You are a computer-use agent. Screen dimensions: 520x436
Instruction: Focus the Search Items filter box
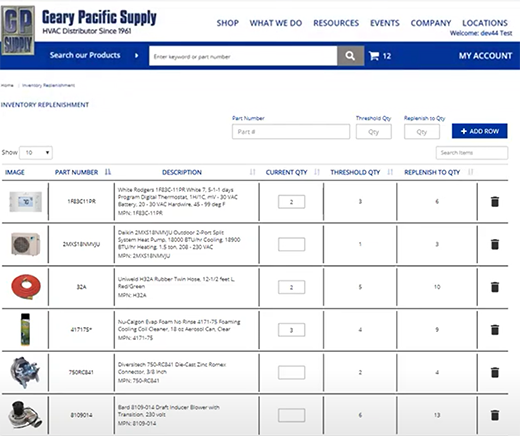[472, 153]
